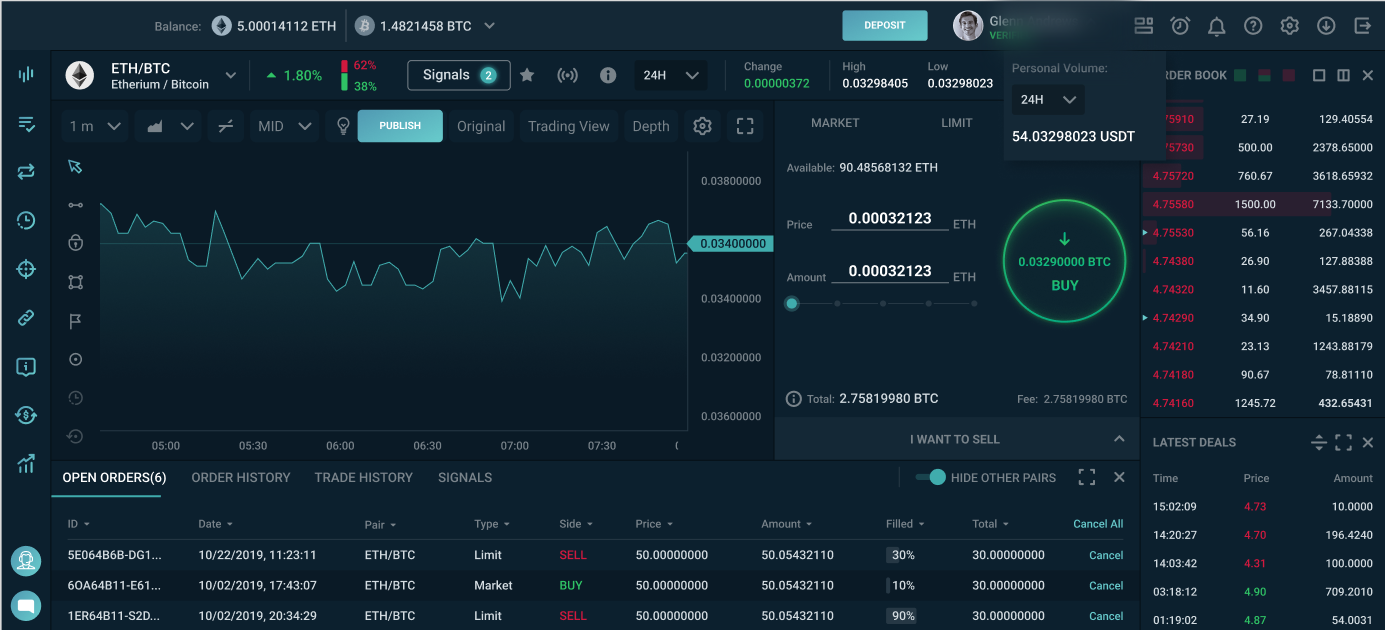Screen dimensions: 1385x630
Task: Click the fullscreen chart icon
Action: coord(744,126)
